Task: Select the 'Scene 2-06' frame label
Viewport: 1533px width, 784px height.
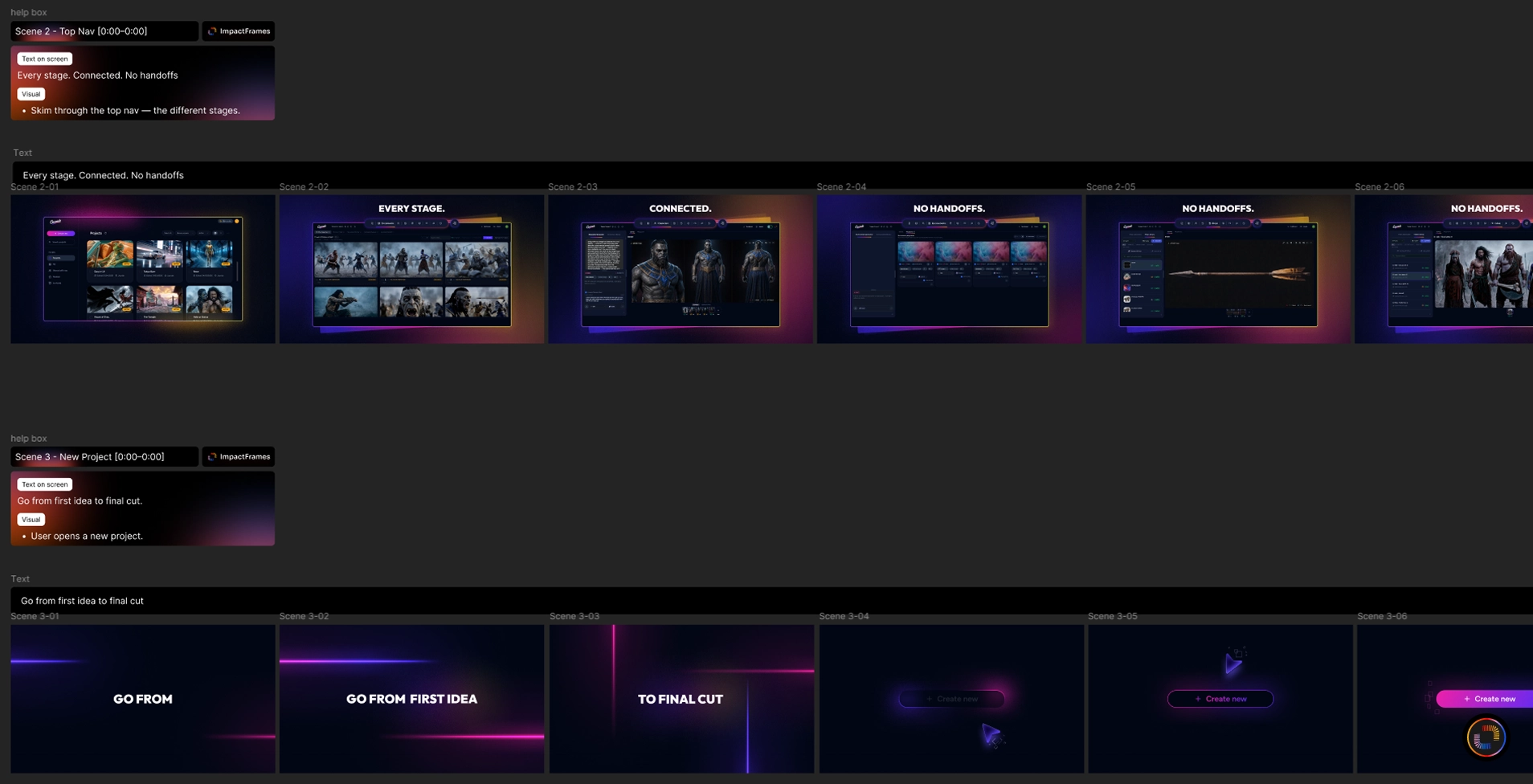Action: click(1380, 187)
